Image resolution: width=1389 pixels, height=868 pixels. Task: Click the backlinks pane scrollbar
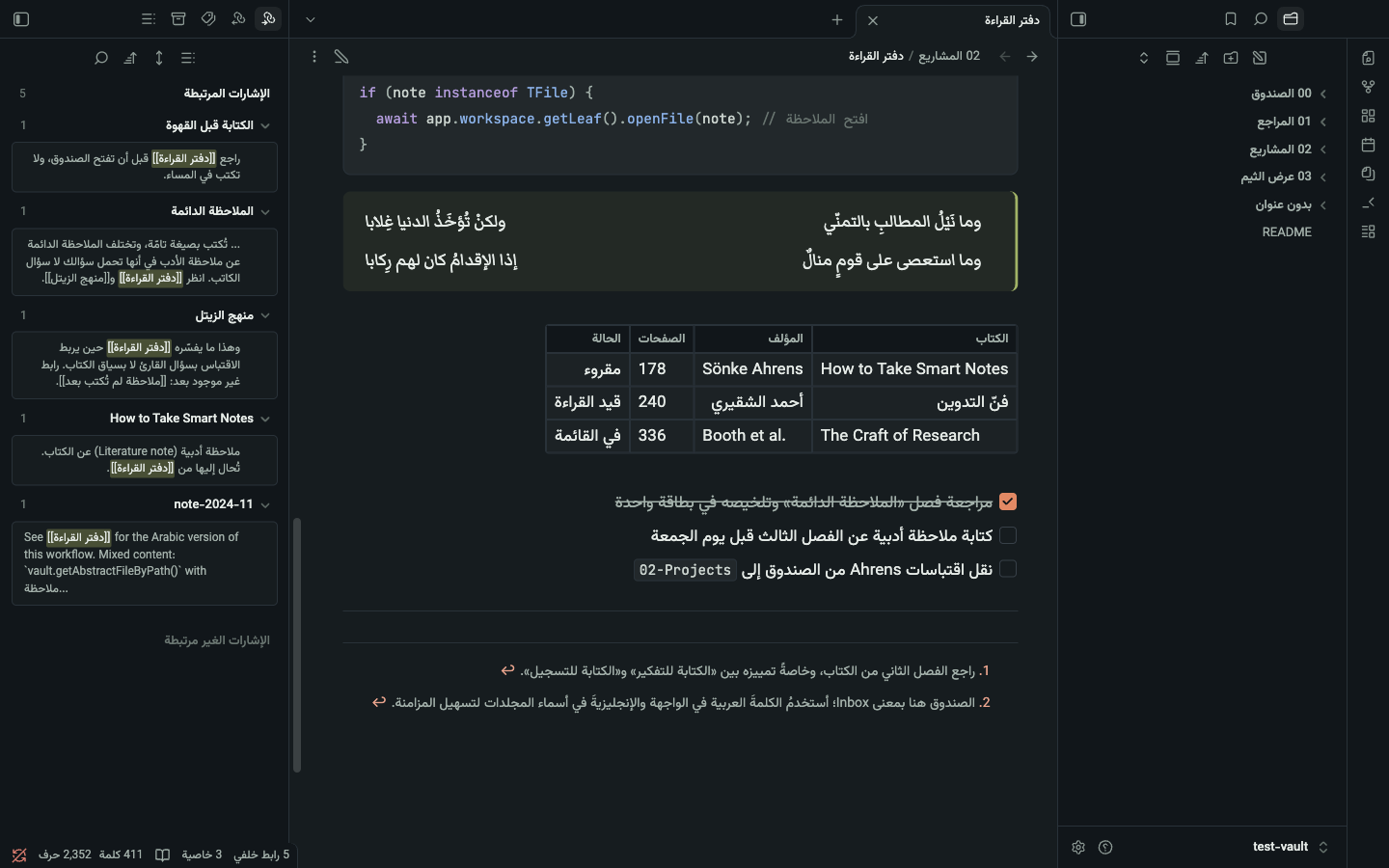coord(297,645)
